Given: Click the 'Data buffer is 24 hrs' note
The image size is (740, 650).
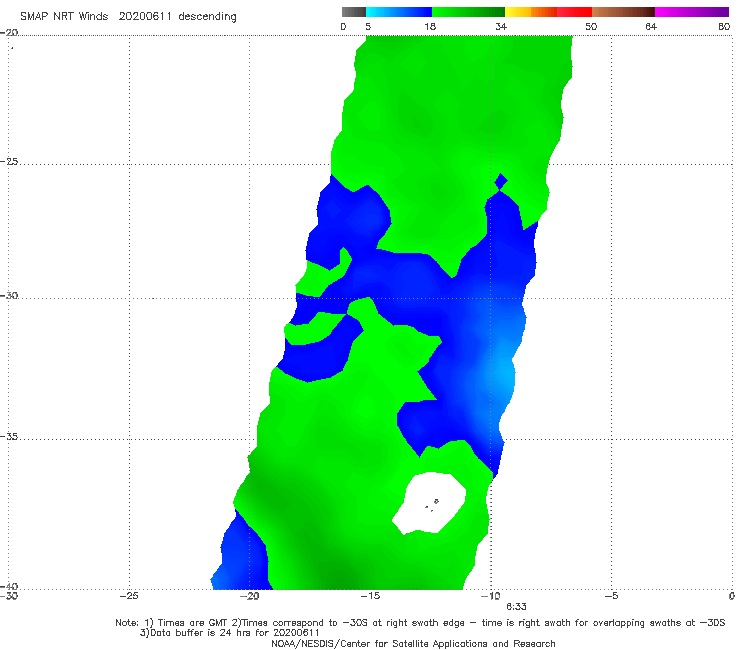Looking at the screenshot, I should (230, 633).
